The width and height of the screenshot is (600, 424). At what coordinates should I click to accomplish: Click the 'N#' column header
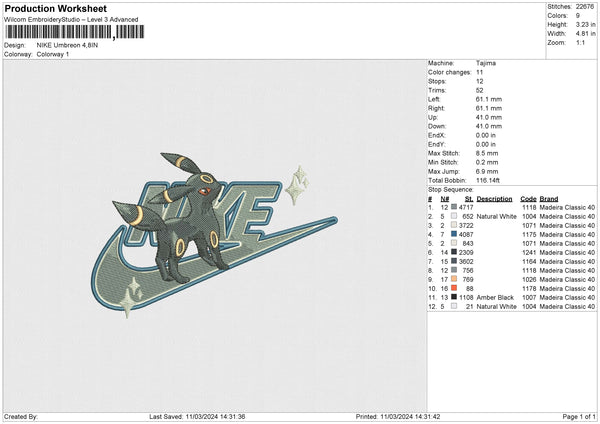point(445,199)
